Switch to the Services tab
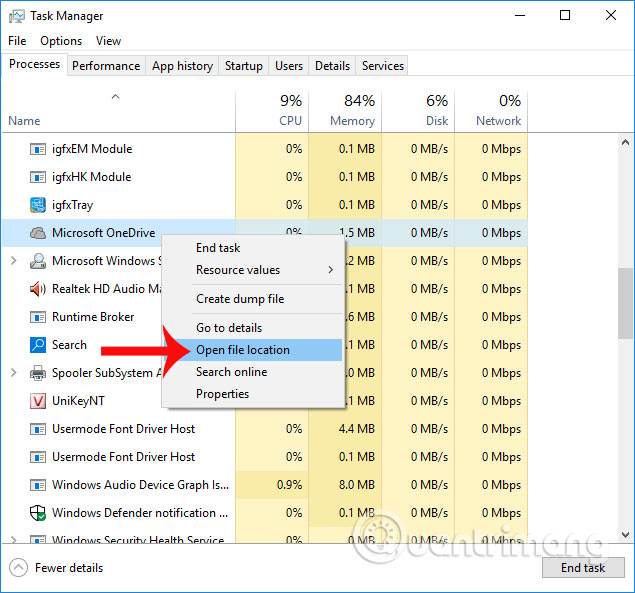Screen dimensions: 635x593 (383, 66)
